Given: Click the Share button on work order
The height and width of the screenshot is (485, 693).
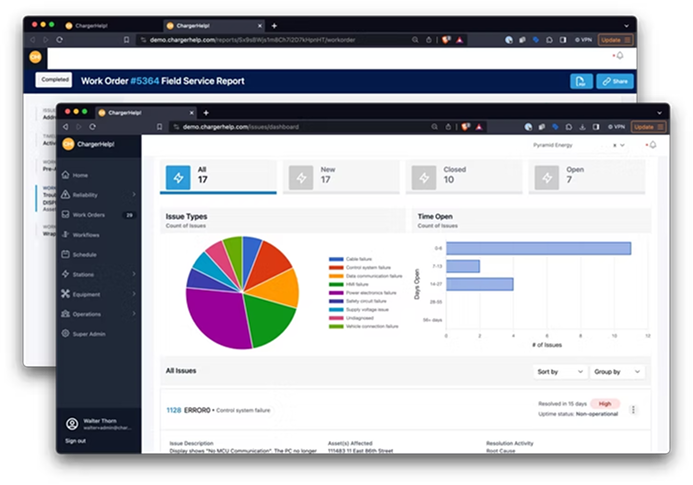Looking at the screenshot, I should pos(614,81).
